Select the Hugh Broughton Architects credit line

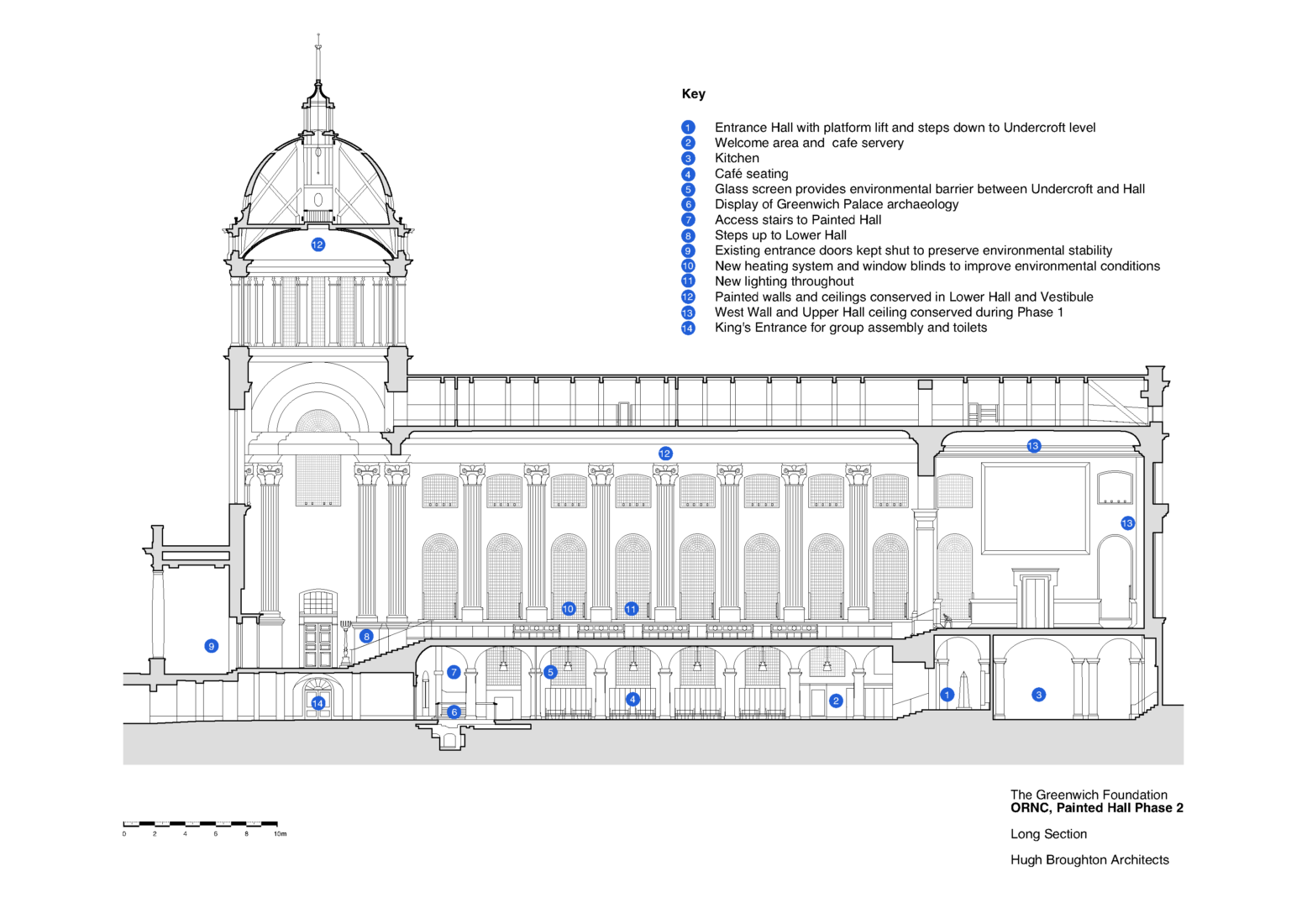(x=1089, y=859)
